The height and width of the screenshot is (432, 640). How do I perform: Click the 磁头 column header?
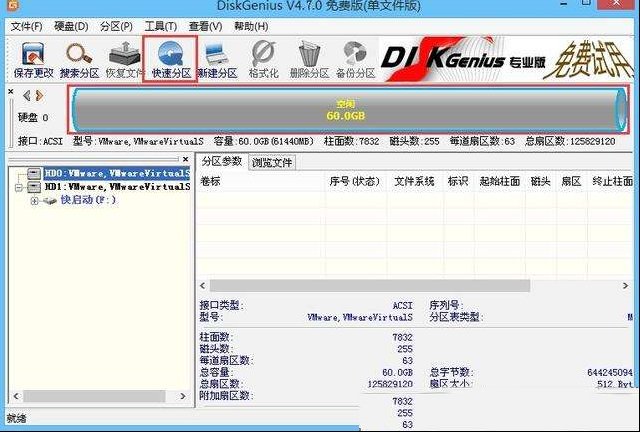540,181
